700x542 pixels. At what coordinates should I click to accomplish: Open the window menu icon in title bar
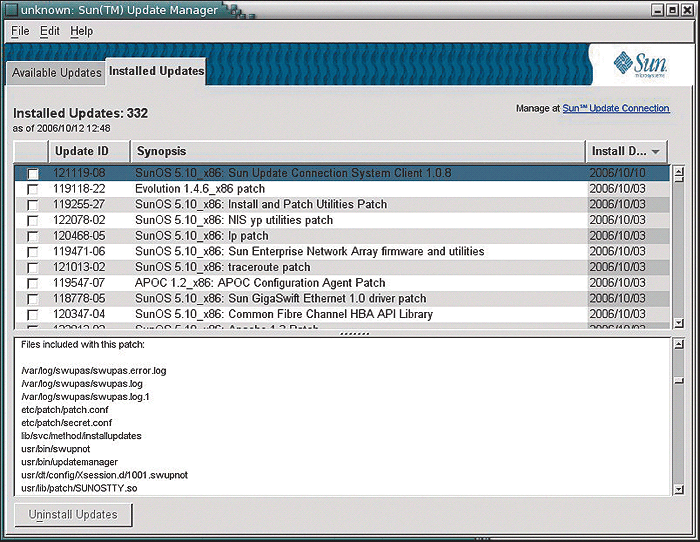pyautogui.click(x=12, y=10)
